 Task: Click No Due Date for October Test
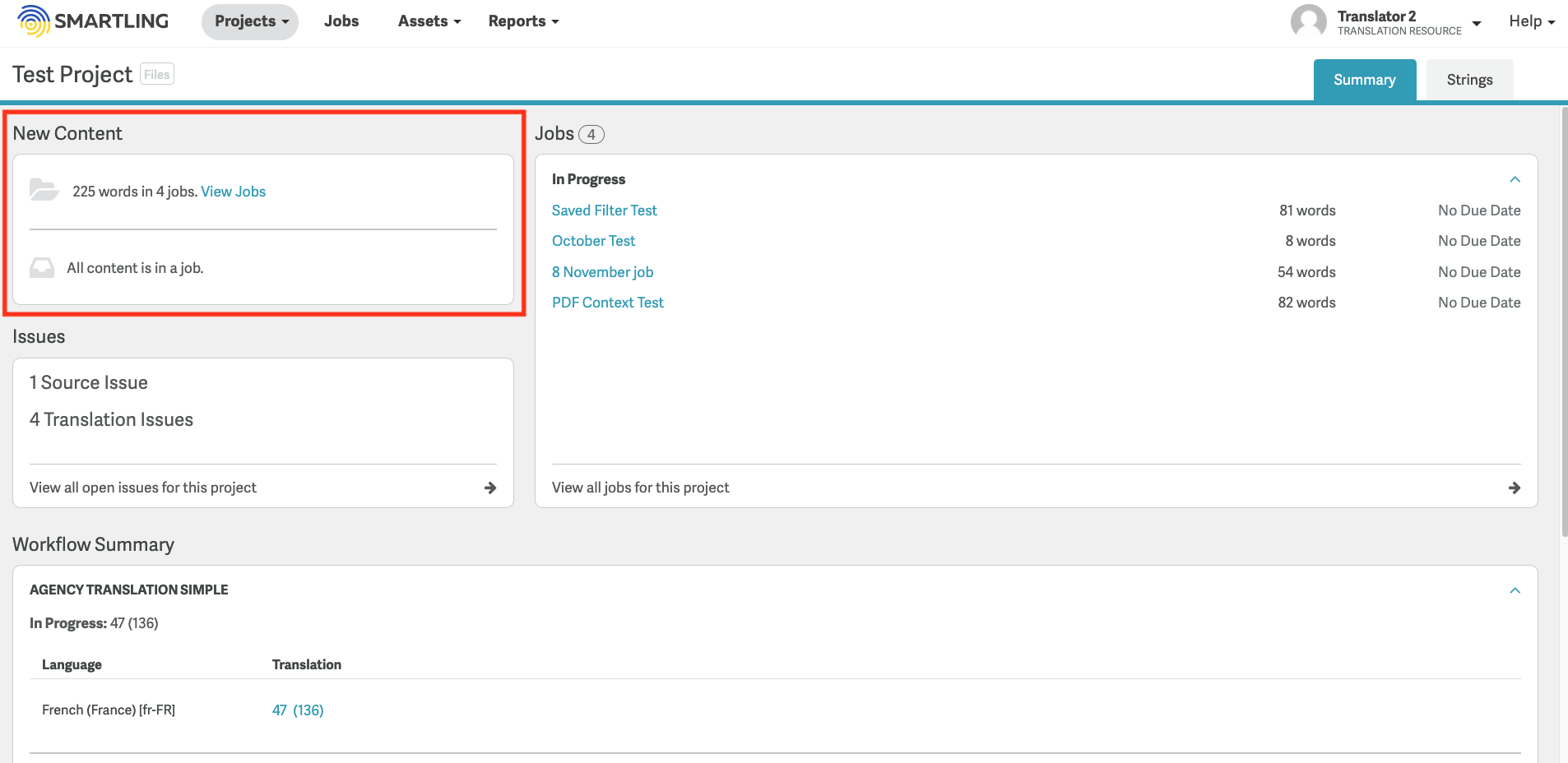1479,241
